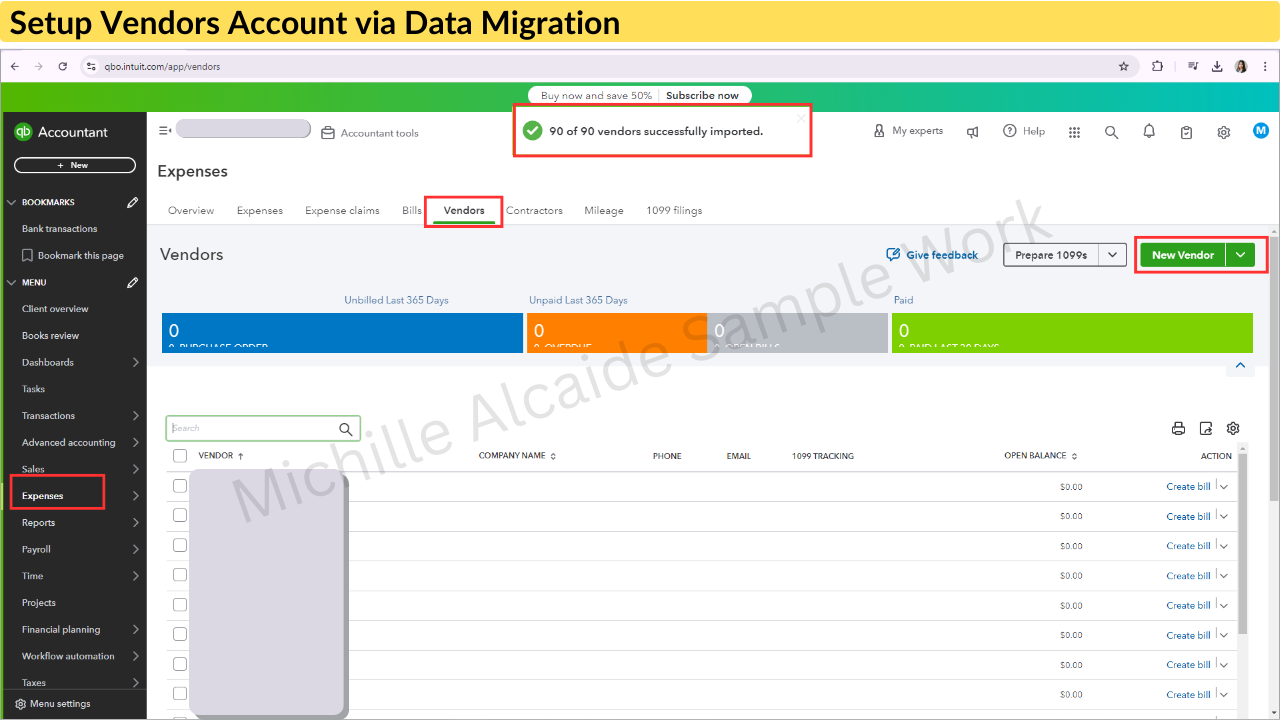Reload the page with the browser refresh icon

point(63,66)
